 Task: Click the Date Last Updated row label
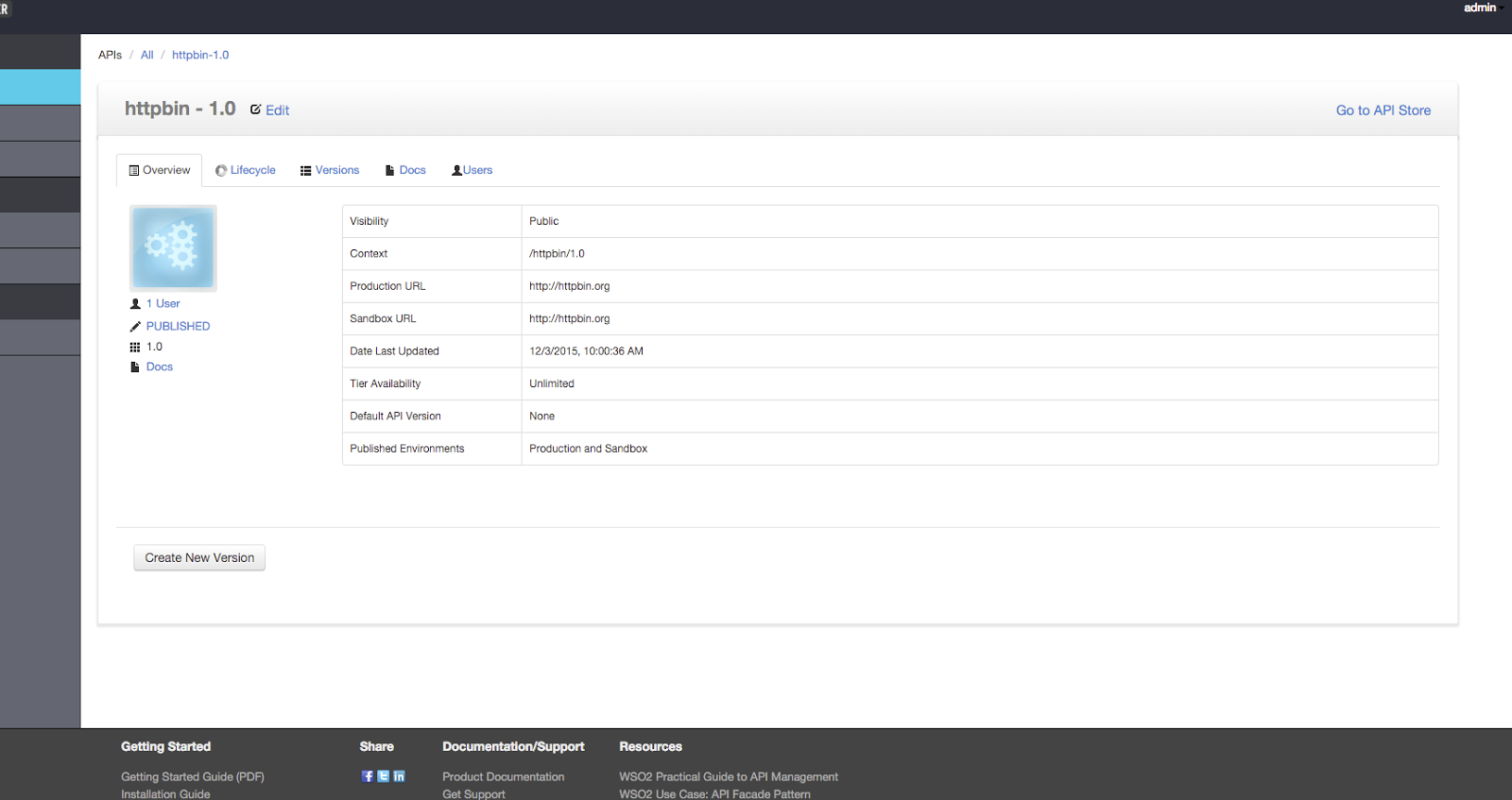(394, 351)
